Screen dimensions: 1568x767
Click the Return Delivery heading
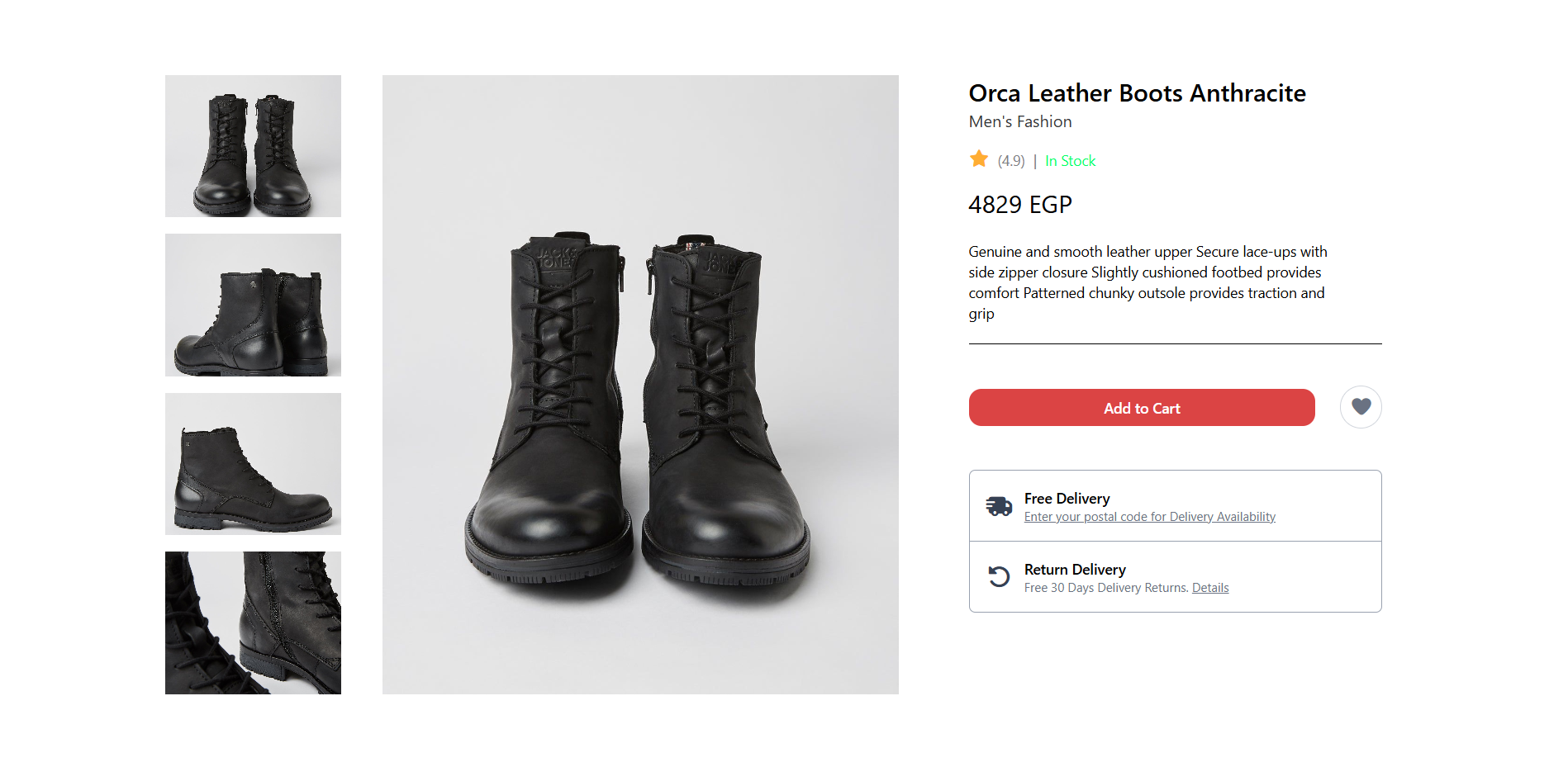(x=1075, y=570)
